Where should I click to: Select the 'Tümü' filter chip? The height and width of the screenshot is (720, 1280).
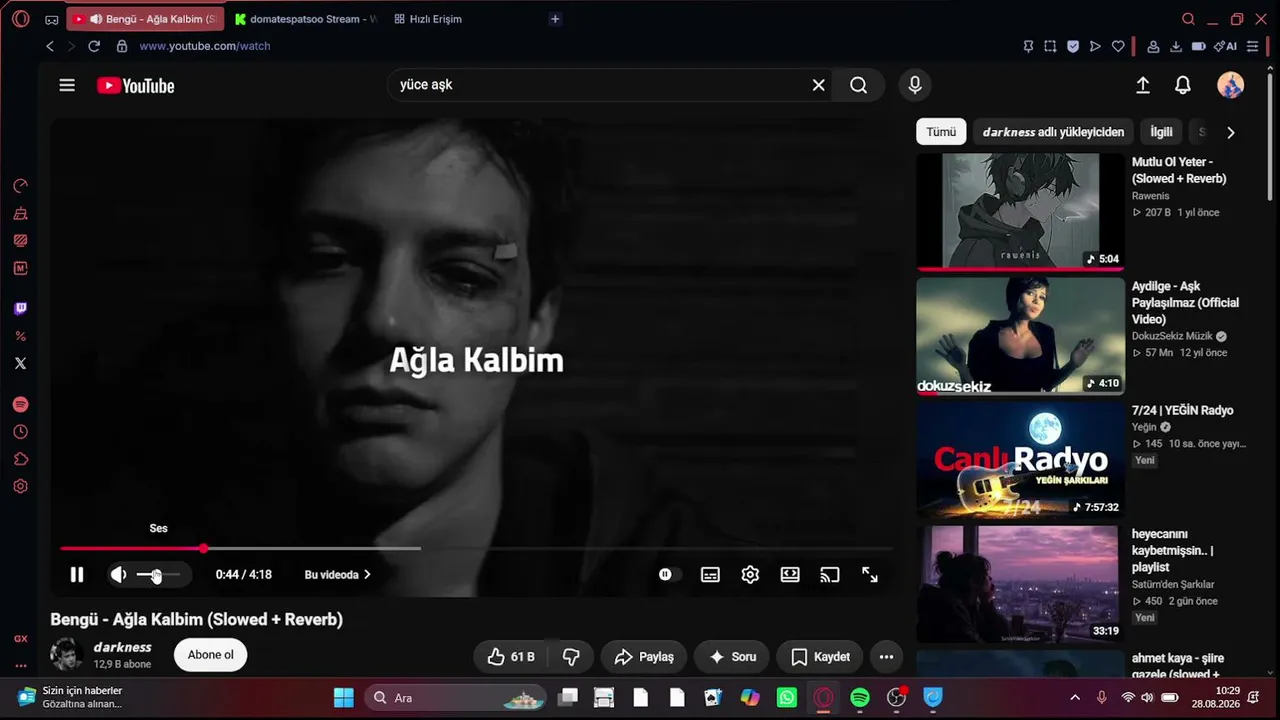941,132
